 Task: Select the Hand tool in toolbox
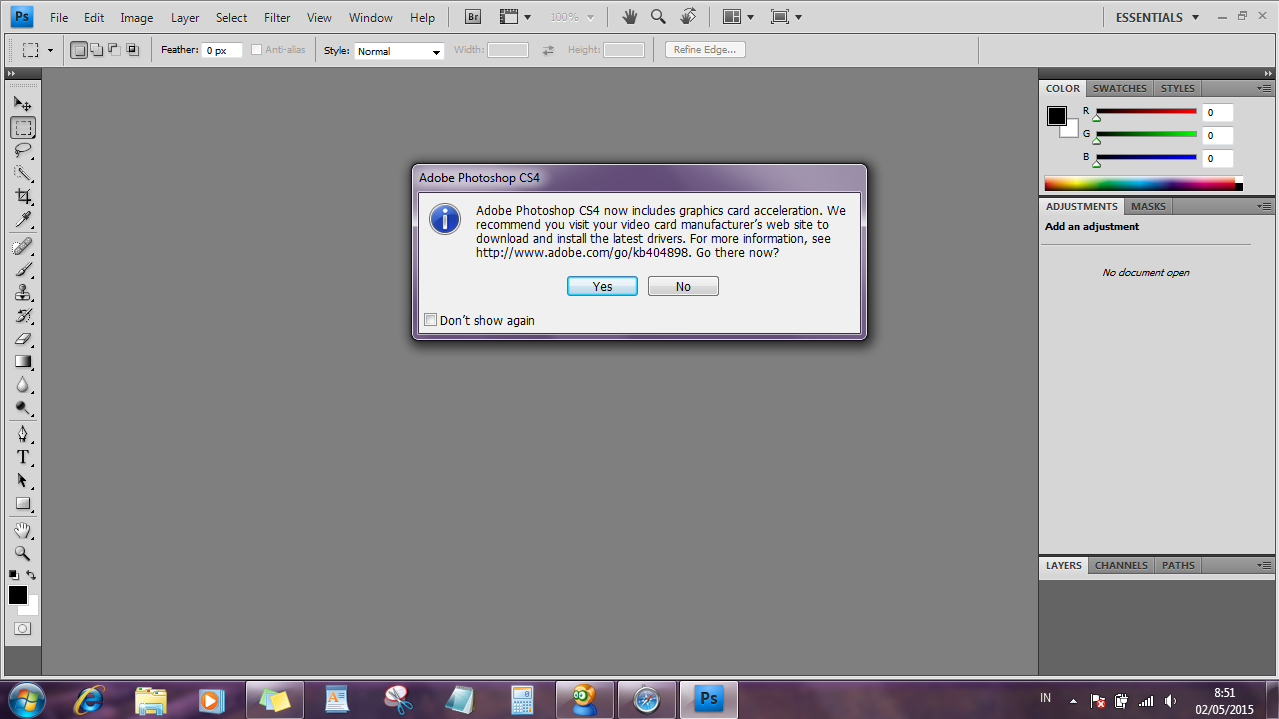pyautogui.click(x=22, y=530)
